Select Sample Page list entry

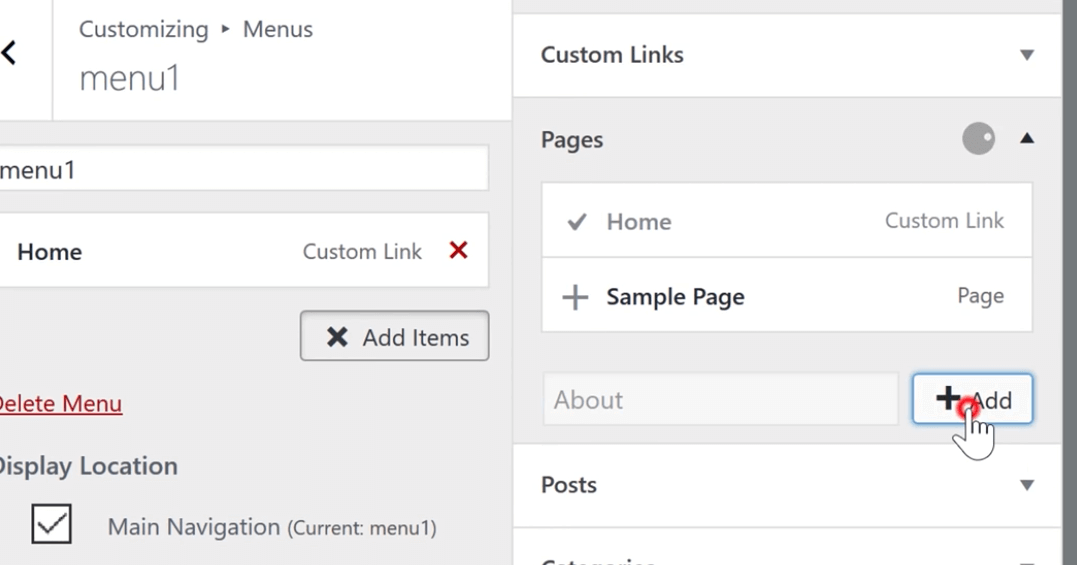coord(786,296)
